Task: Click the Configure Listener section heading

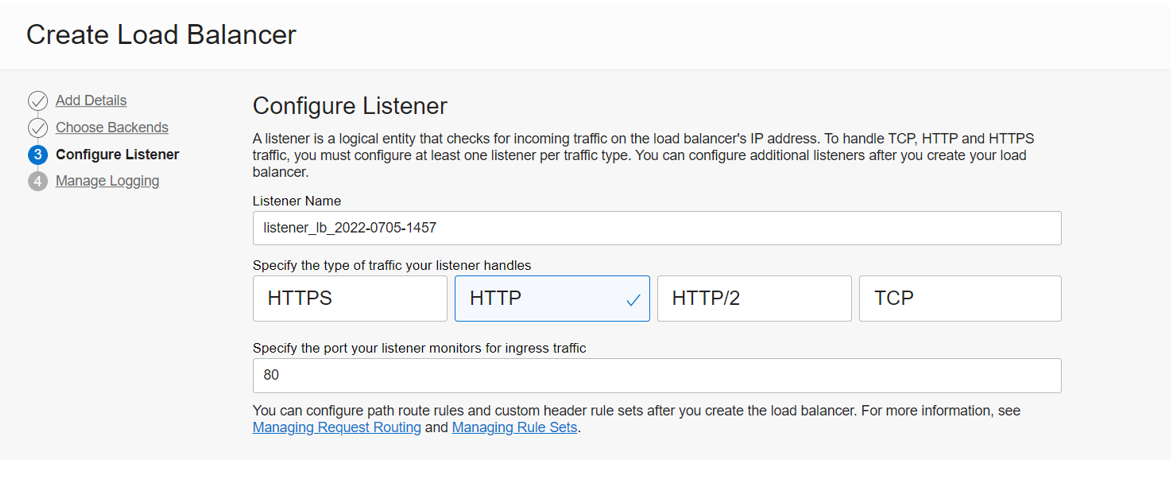Action: coord(350,106)
